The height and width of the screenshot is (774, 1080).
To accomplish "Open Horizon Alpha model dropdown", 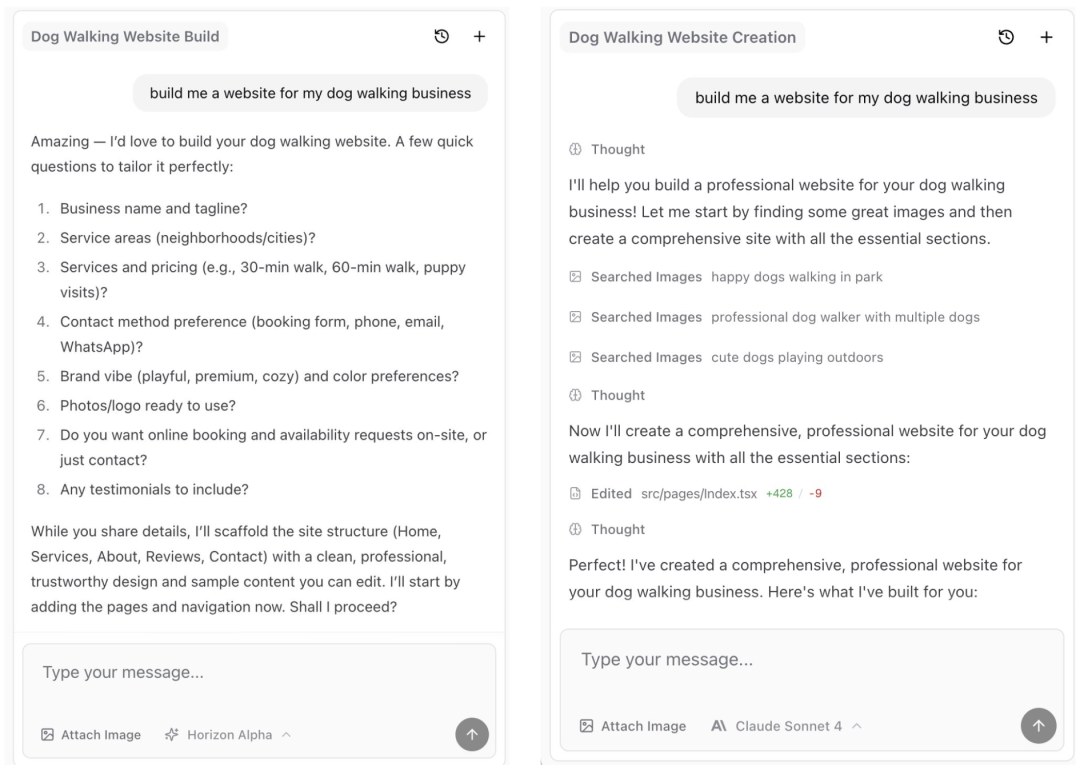I will [229, 735].
